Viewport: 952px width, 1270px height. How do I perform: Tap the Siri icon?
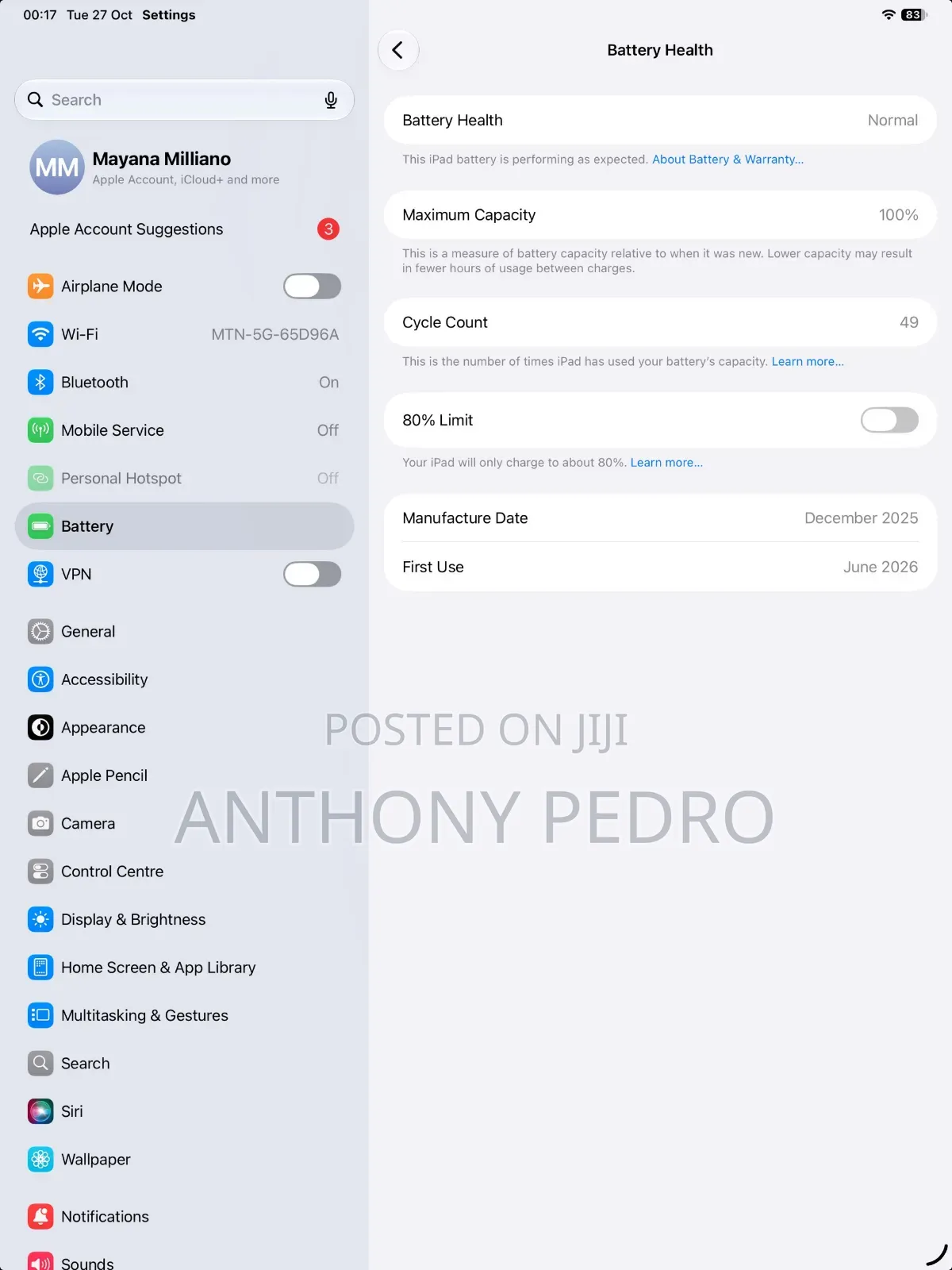pyautogui.click(x=40, y=1112)
